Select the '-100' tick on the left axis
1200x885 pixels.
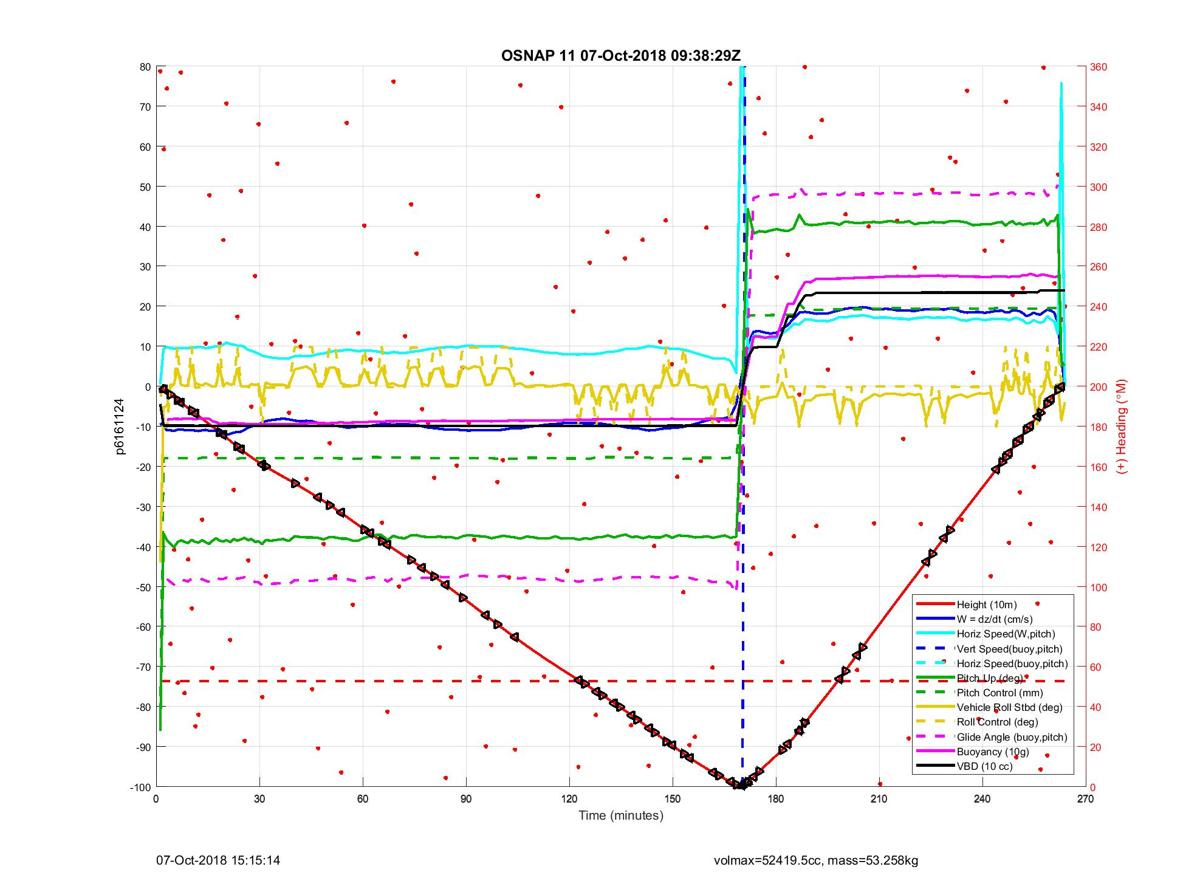coord(139,787)
